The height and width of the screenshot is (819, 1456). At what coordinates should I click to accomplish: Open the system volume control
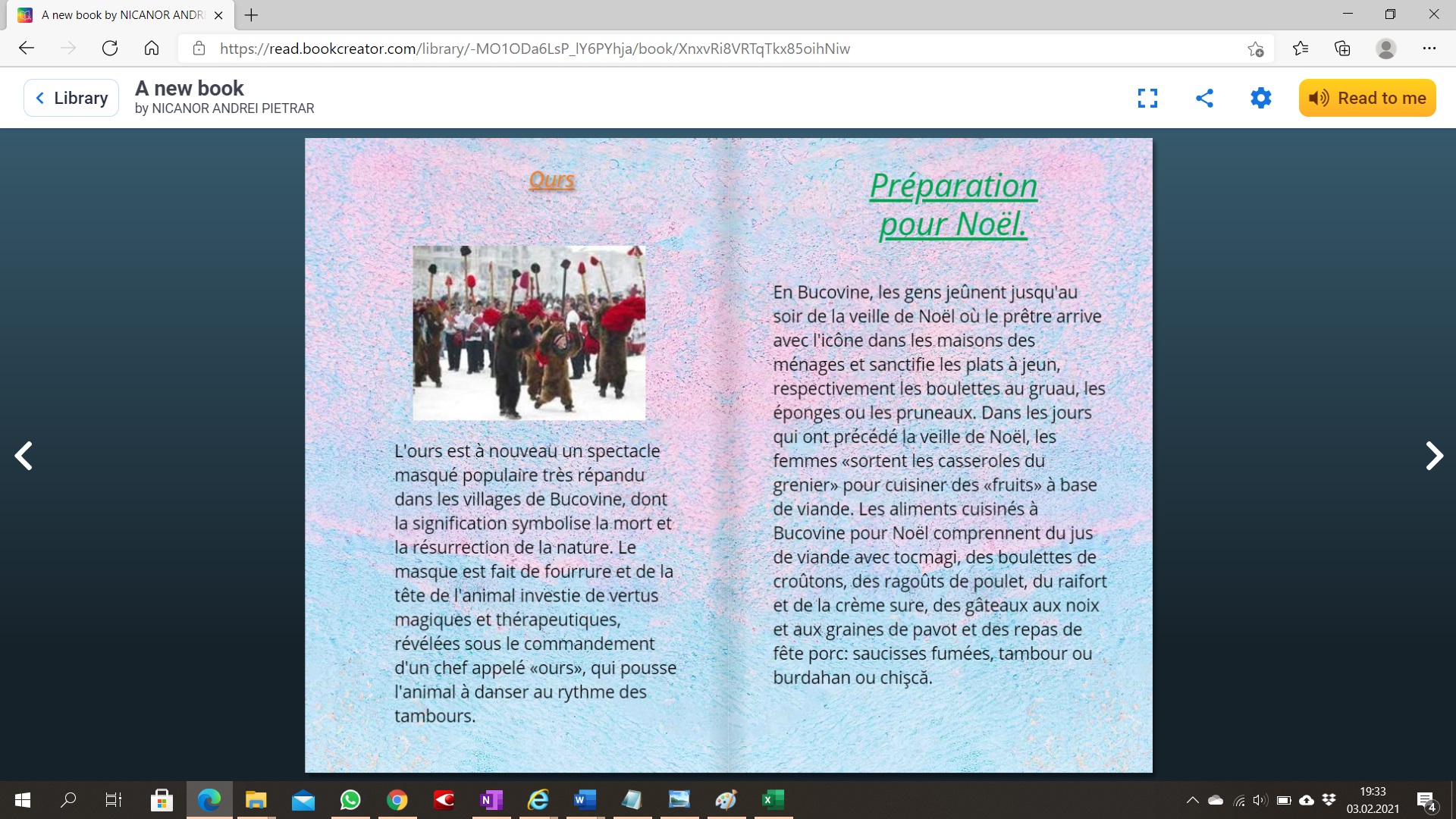(1260, 800)
